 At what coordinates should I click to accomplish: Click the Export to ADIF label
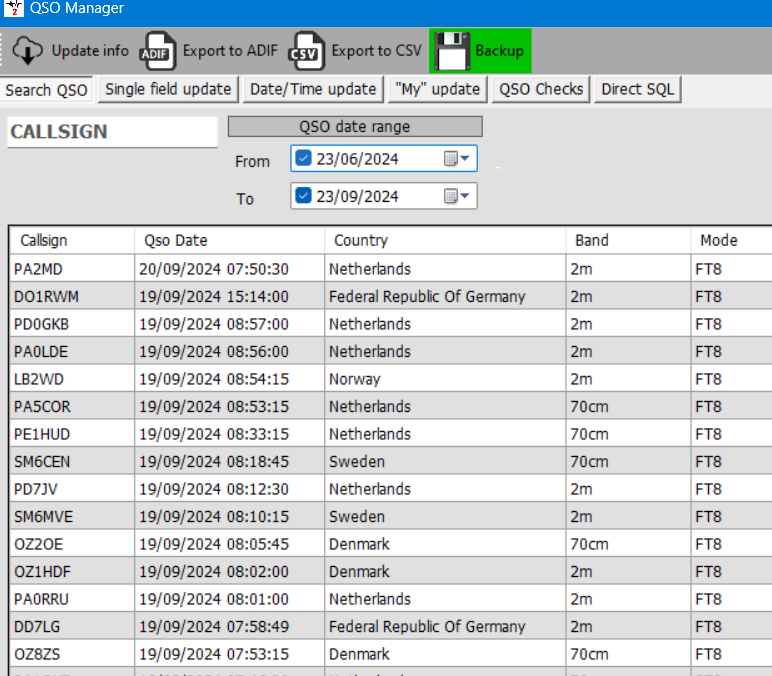230,50
